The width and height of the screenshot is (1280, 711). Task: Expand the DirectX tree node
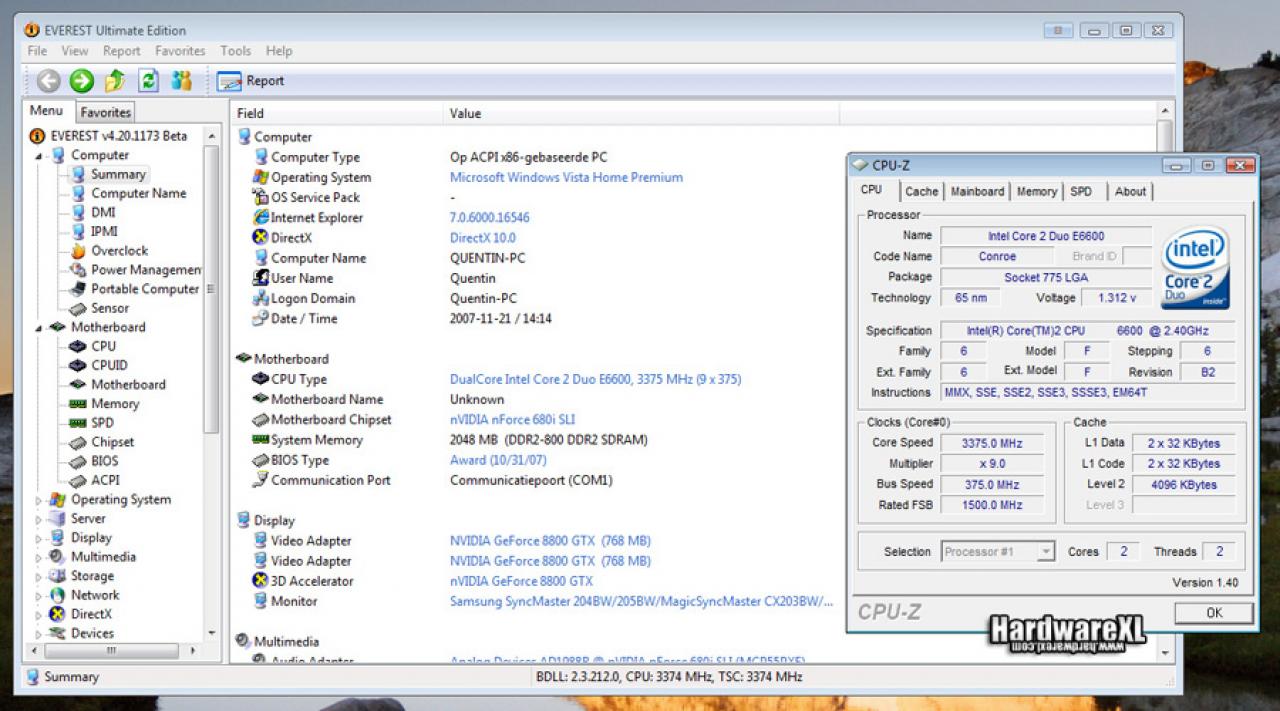click(x=40, y=614)
